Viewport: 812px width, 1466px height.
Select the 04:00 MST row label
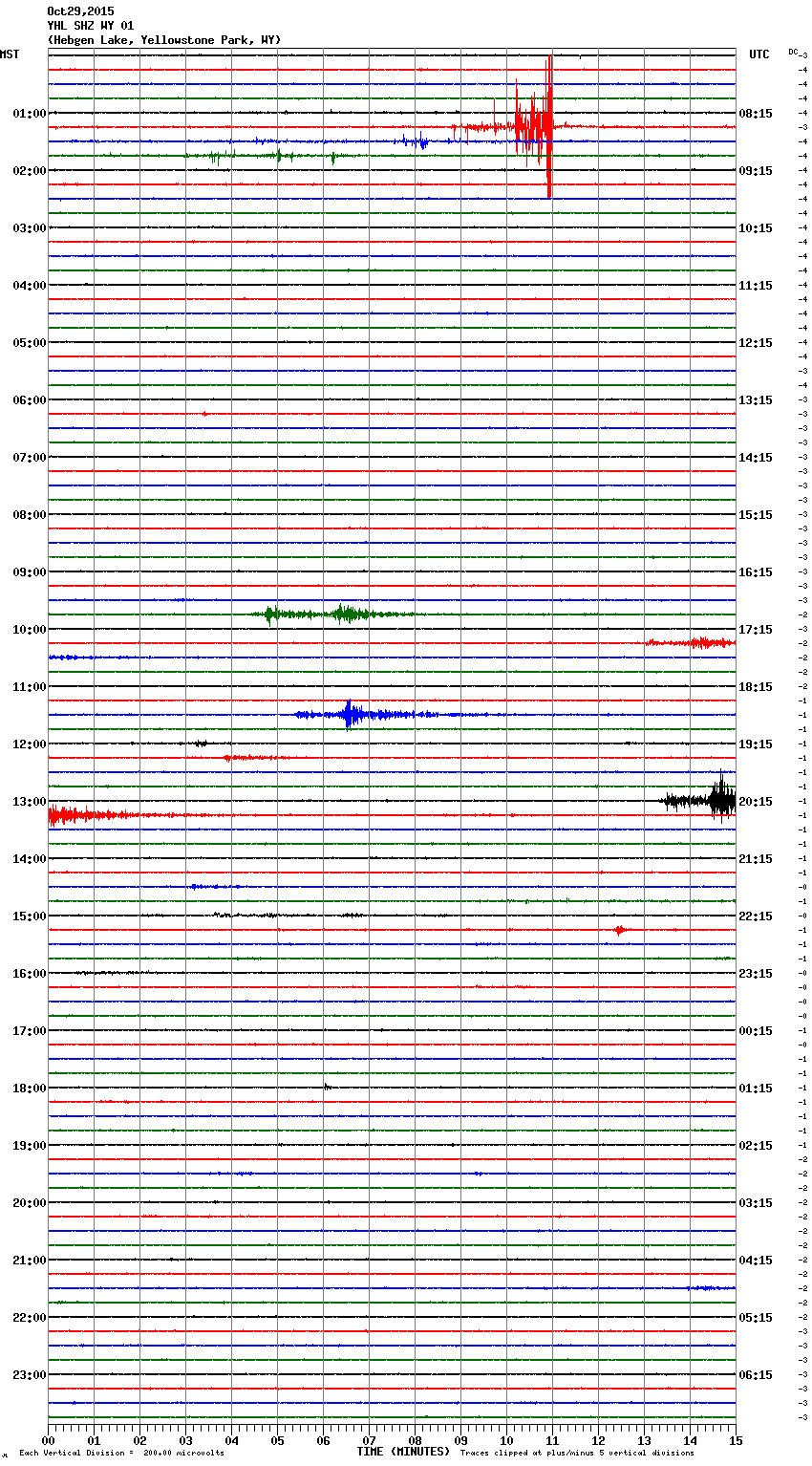[29, 285]
